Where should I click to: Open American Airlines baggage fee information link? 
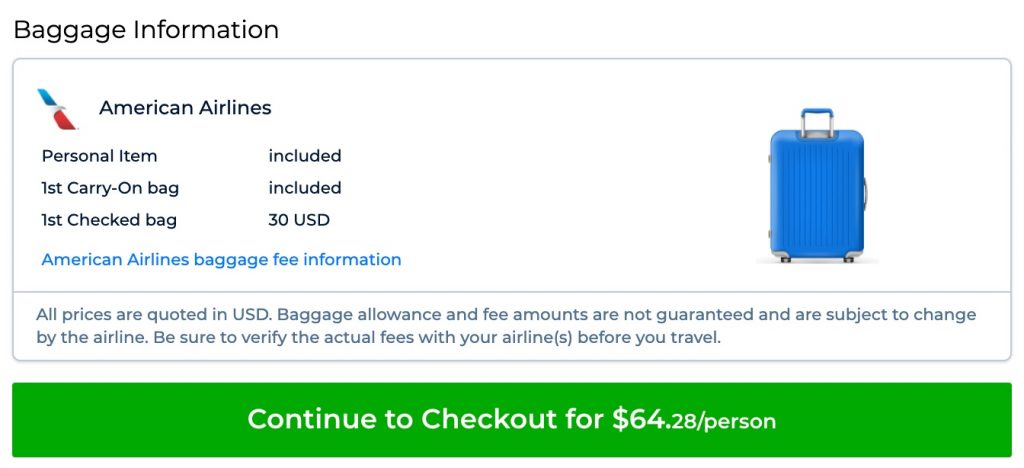pos(221,260)
